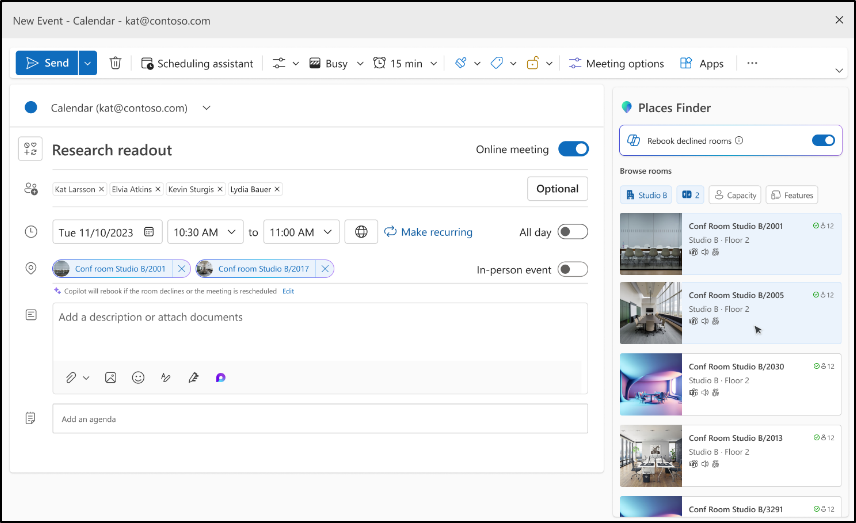This screenshot has height=523, width=856.
Task: Click the Make recurring link
Action: click(428, 232)
